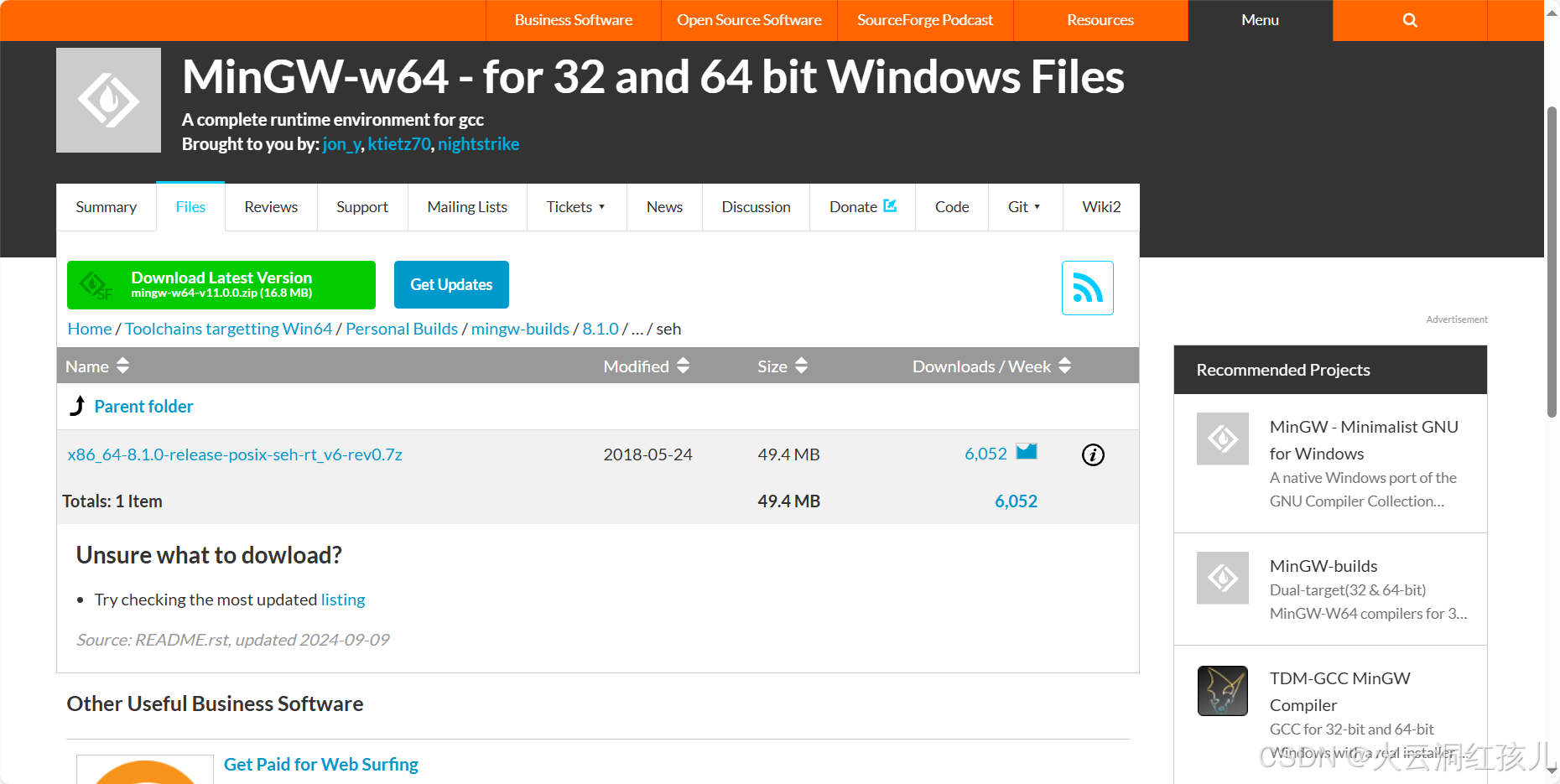Open the nightstrike author link
This screenshot has width=1560, height=784.
(478, 144)
